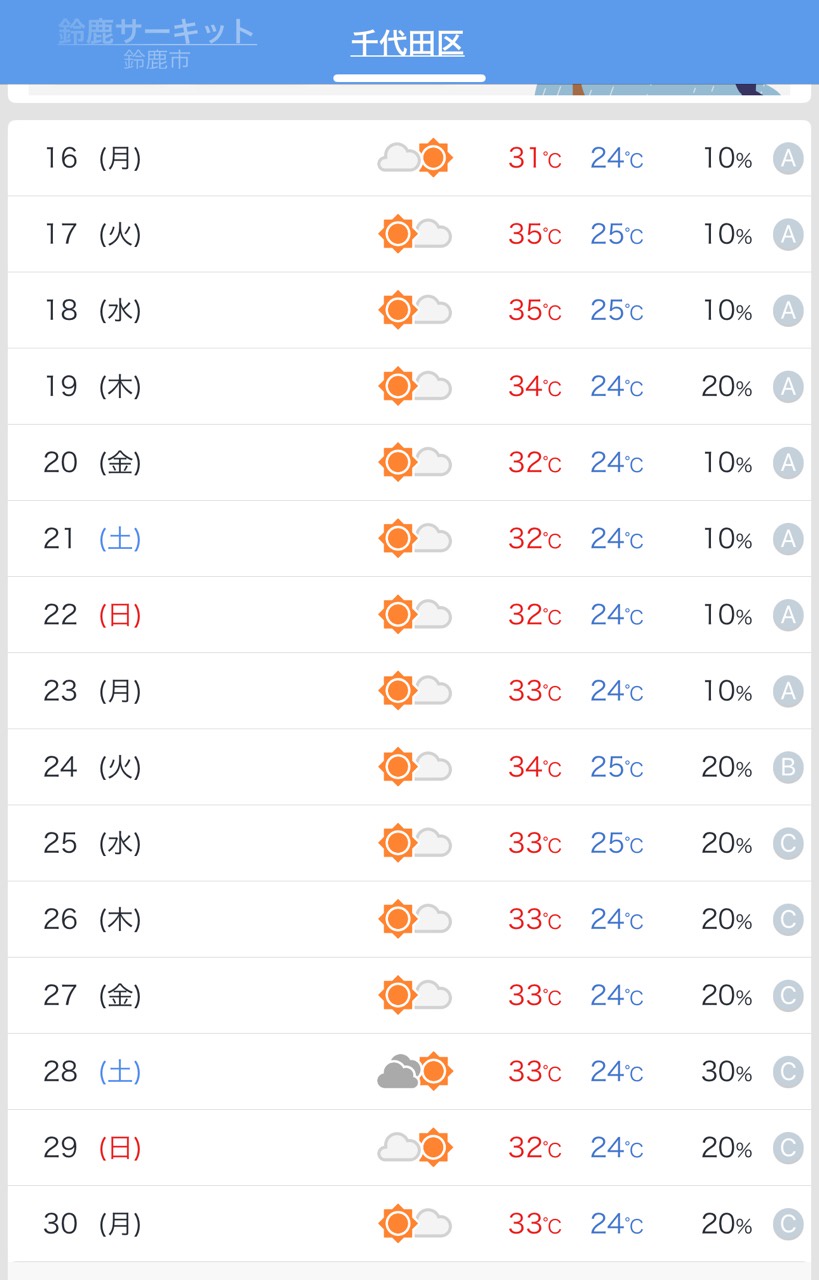
Task: Tap the reliability A badge for the 16th
Action: click(x=788, y=158)
